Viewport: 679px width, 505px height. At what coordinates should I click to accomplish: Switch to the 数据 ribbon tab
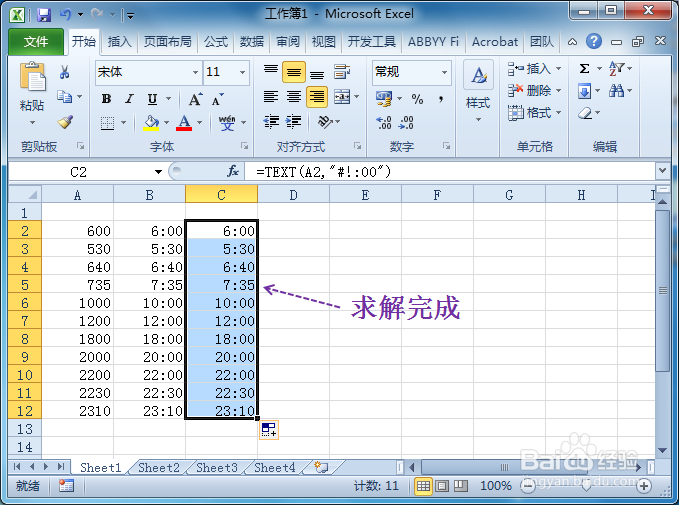coord(252,42)
